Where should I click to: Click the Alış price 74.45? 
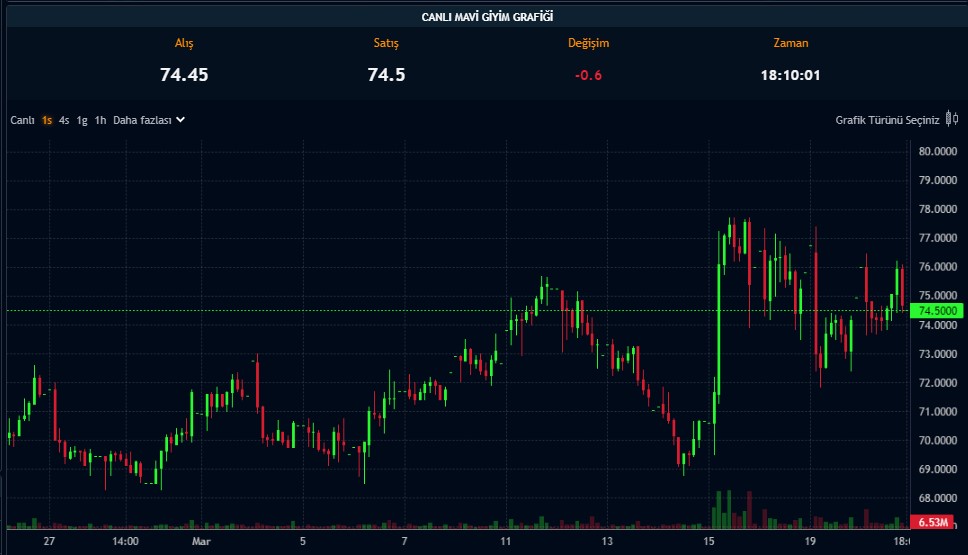184,74
